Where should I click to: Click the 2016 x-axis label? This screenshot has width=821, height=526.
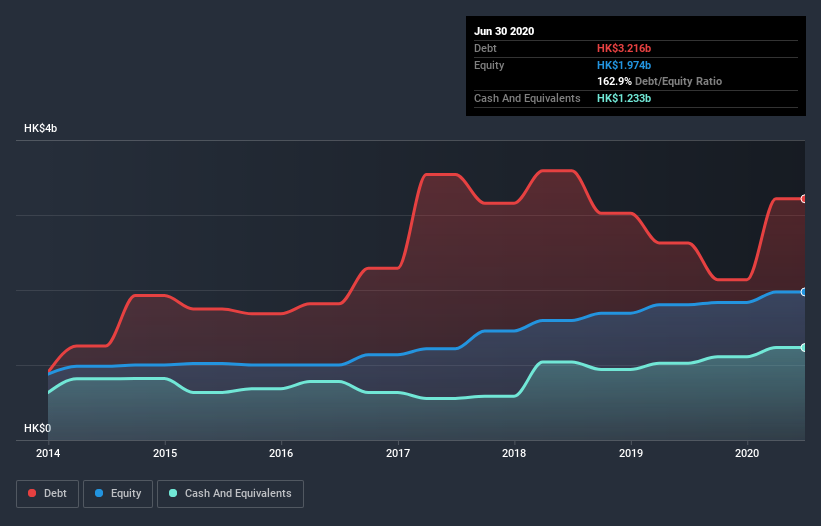(281, 453)
